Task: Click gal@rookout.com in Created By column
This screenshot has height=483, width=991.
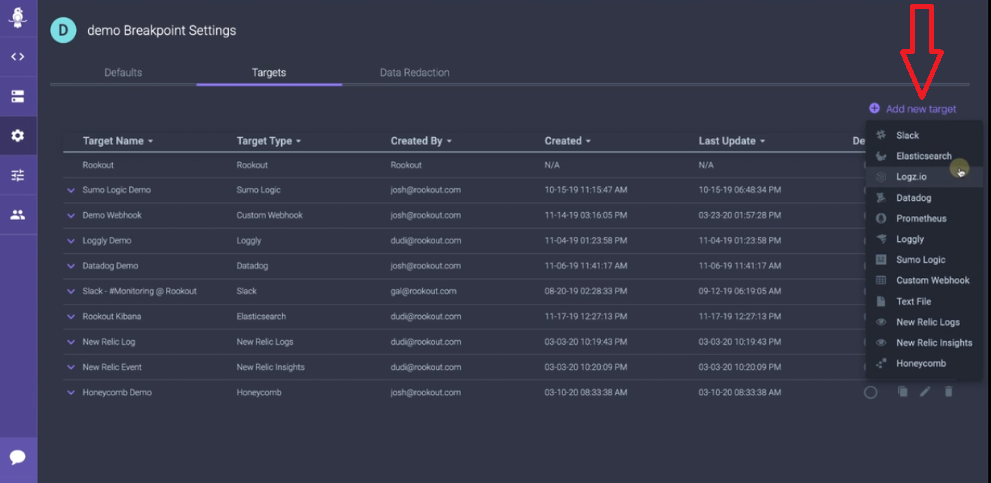Action: 423,291
